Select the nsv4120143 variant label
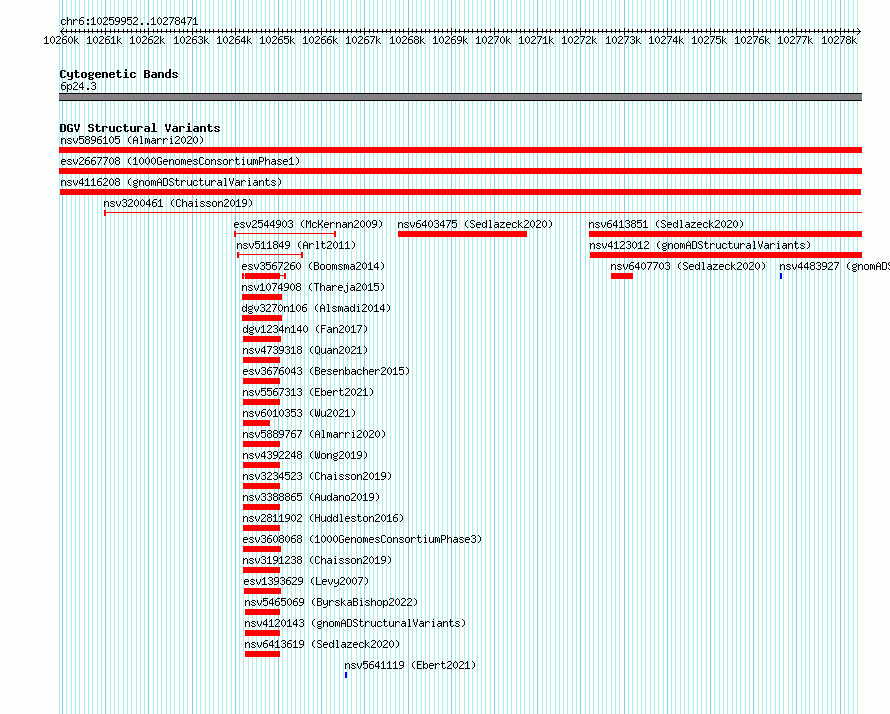The width and height of the screenshot is (890, 714). pyautogui.click(x=355, y=623)
